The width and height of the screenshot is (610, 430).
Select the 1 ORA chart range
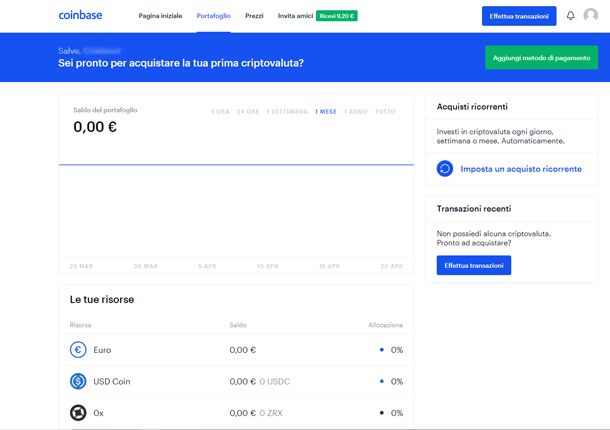[220, 112]
